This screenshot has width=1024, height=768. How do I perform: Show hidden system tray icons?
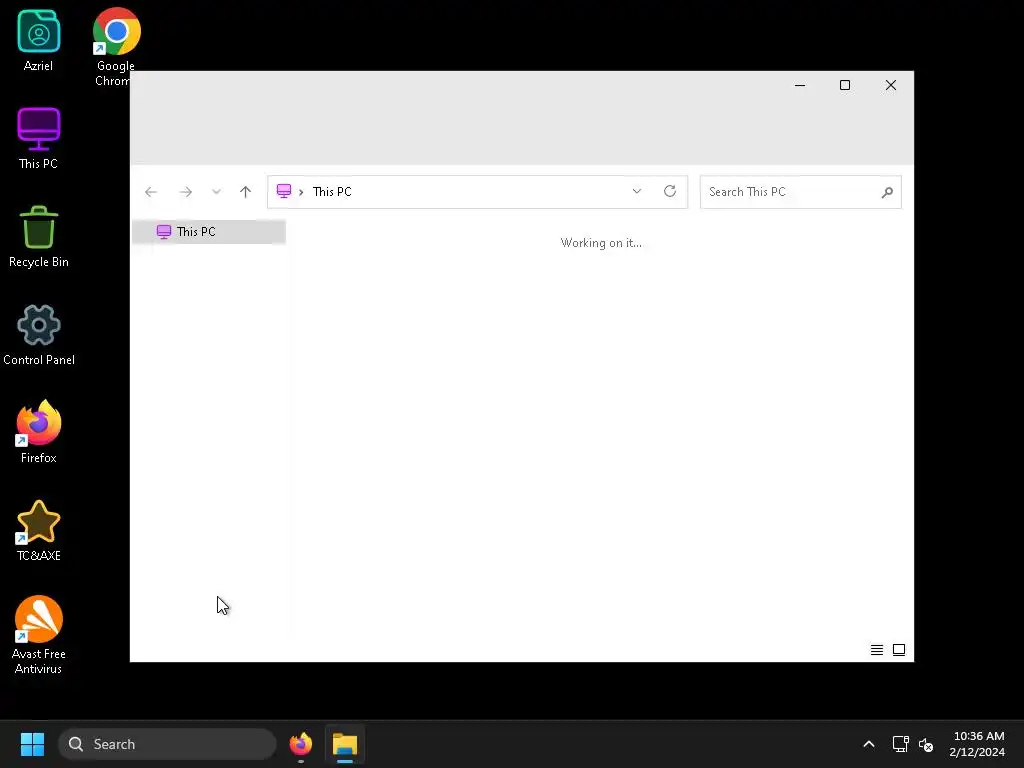[869, 744]
